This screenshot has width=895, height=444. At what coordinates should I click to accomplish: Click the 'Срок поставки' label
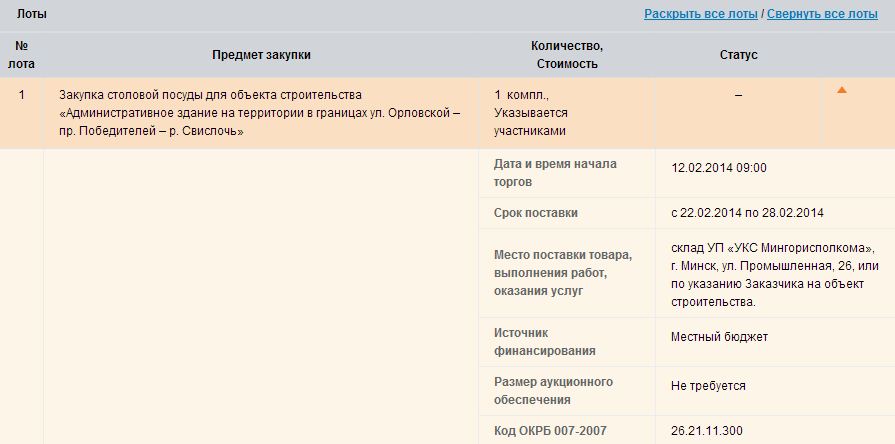pos(535,213)
